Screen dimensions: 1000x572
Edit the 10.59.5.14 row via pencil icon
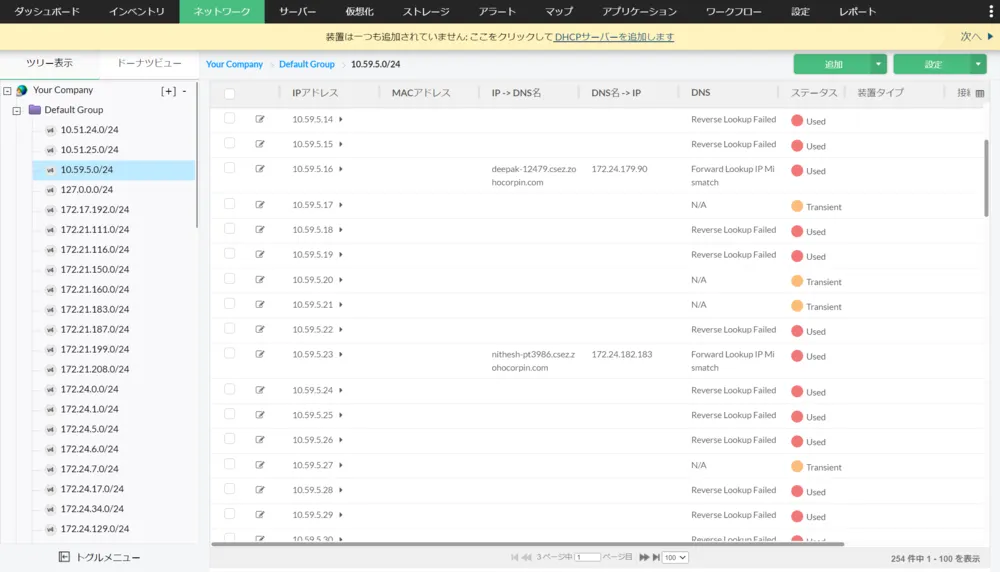click(x=260, y=119)
